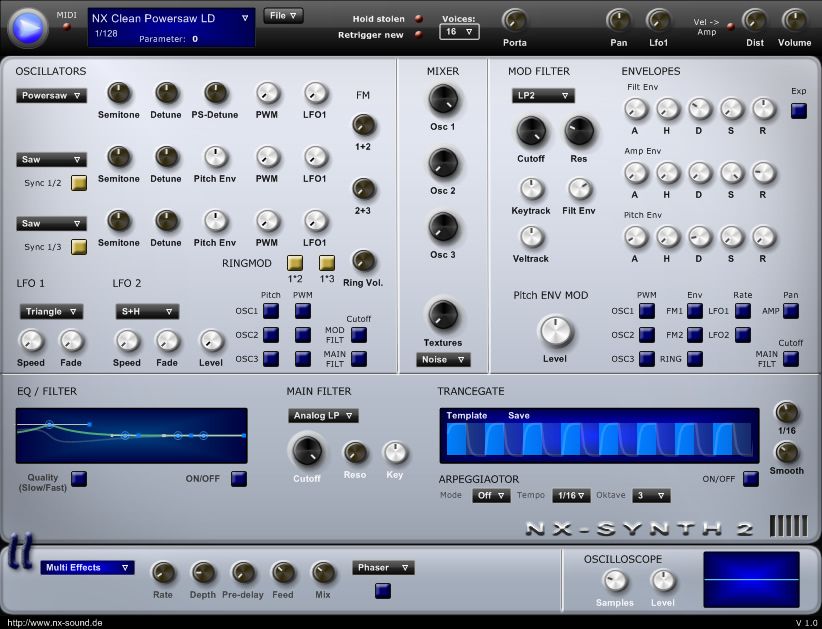
Task: Click the large blue play button
Action: [x=28, y=27]
